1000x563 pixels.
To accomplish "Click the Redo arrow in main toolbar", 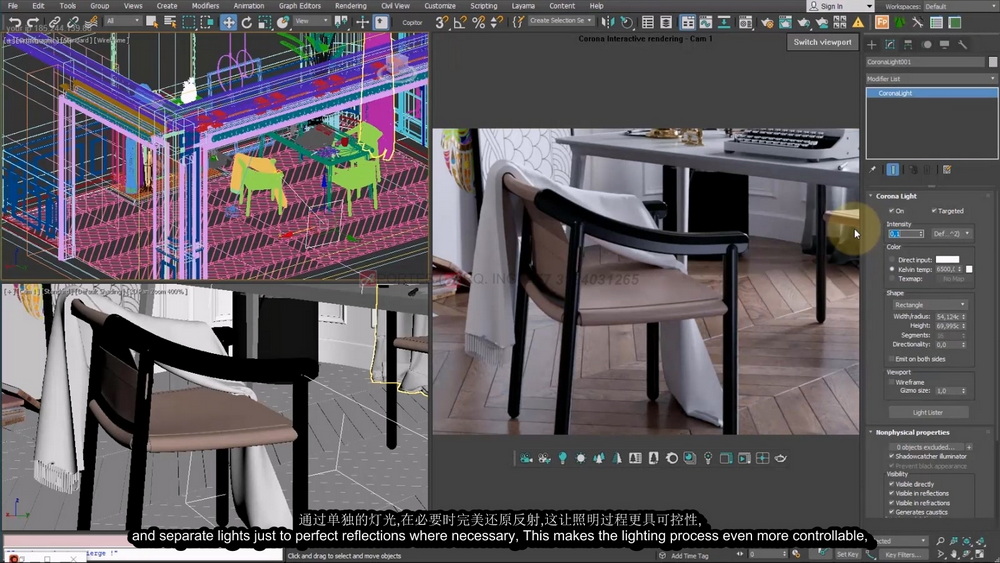I will (x=33, y=22).
